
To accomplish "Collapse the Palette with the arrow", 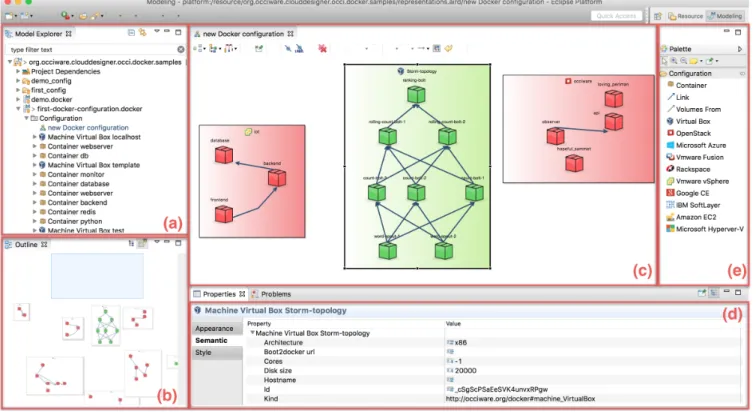I will tap(740, 49).
